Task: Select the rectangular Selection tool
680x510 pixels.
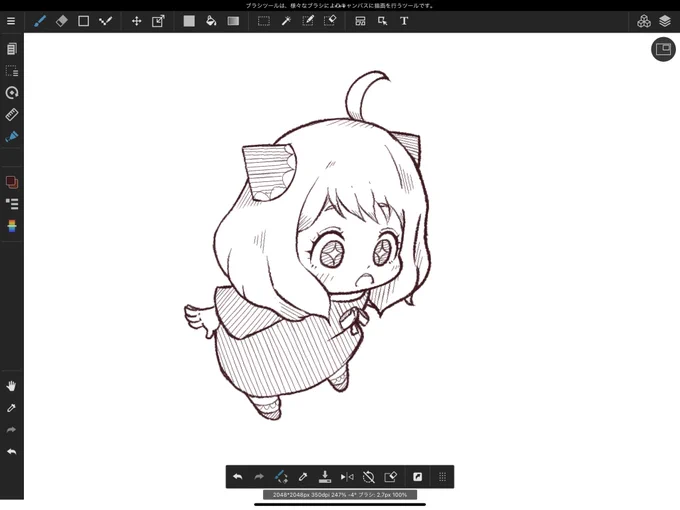Action: point(264,21)
